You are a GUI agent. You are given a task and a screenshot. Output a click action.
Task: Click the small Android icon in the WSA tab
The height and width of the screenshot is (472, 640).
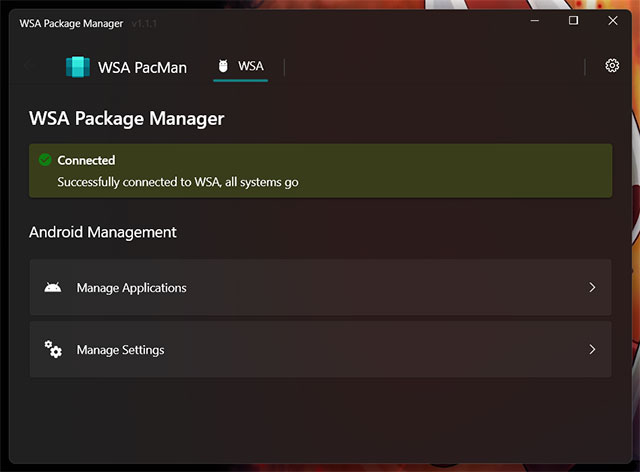(x=223, y=67)
